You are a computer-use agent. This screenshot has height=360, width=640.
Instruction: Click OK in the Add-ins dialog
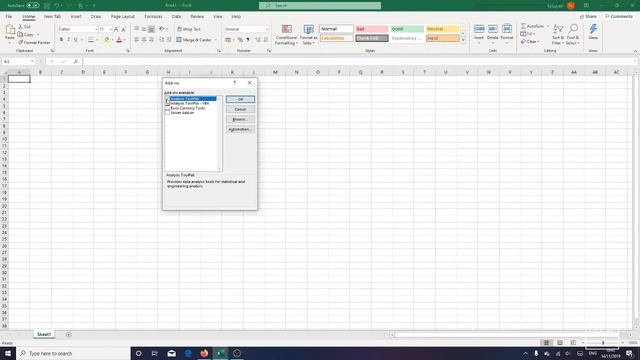[240, 100]
